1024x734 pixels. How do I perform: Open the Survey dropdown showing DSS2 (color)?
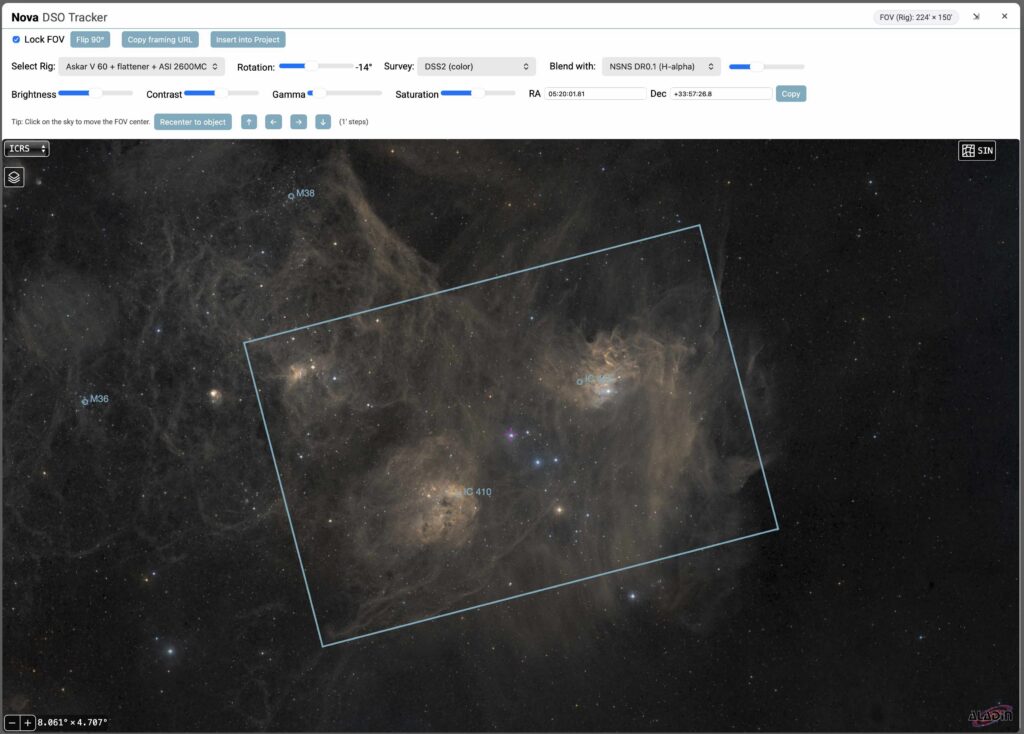pyautogui.click(x=476, y=66)
